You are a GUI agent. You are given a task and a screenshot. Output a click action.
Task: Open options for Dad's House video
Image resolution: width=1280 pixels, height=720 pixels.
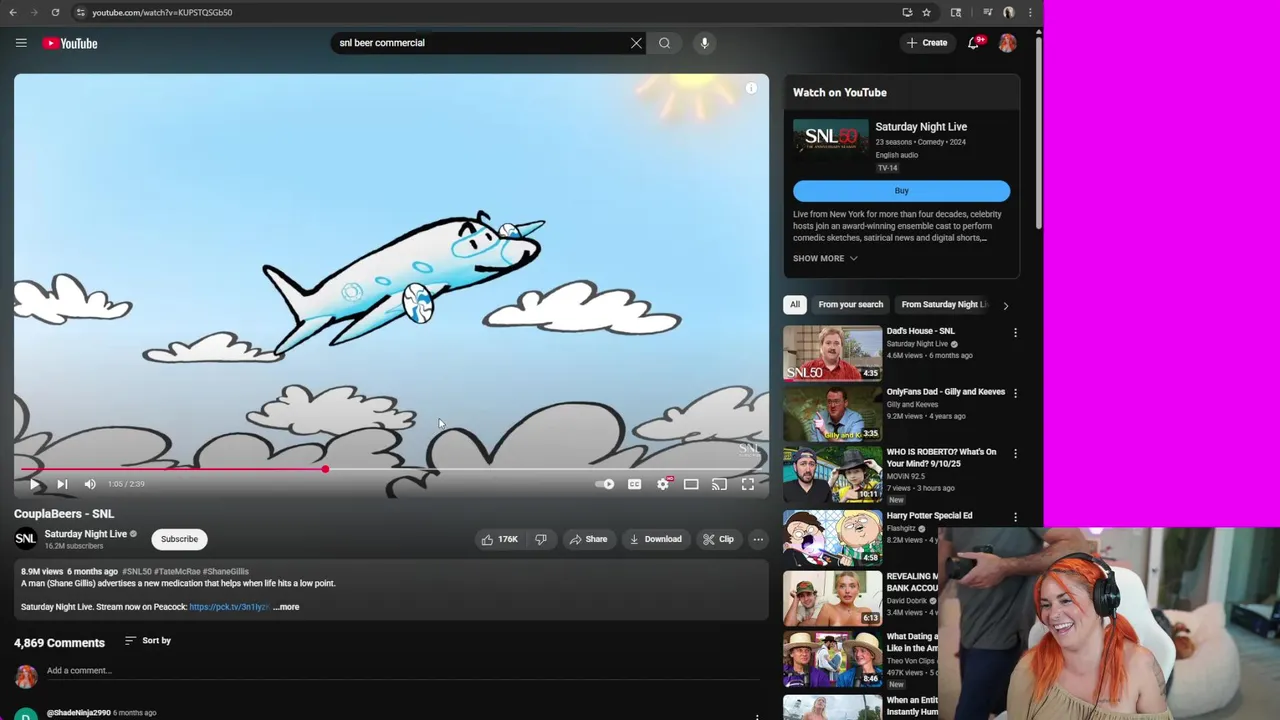point(1015,333)
